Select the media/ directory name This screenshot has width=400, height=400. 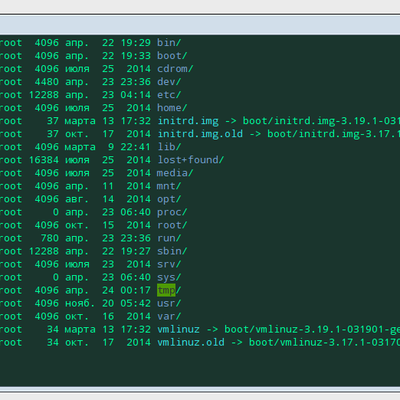click(x=175, y=173)
